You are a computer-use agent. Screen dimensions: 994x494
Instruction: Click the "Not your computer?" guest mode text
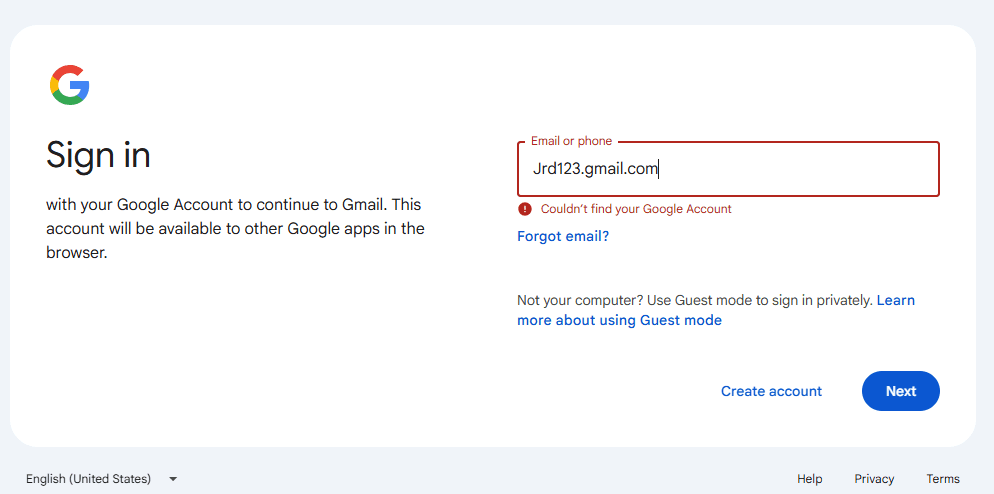click(695, 300)
